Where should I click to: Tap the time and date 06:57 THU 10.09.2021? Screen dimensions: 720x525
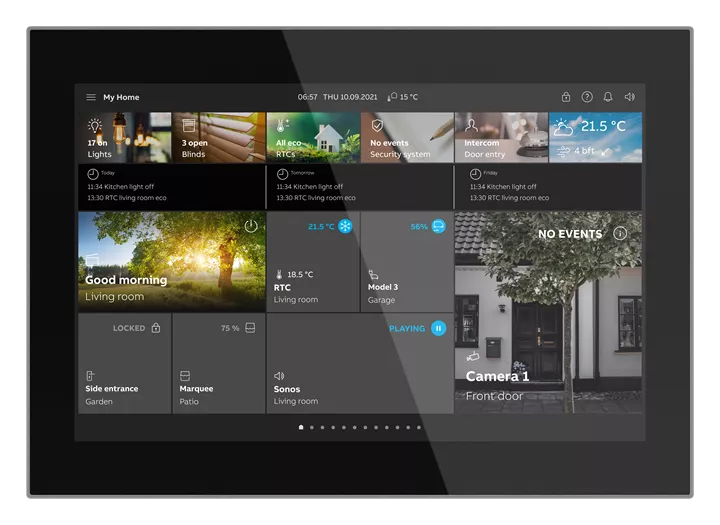[x=338, y=97]
